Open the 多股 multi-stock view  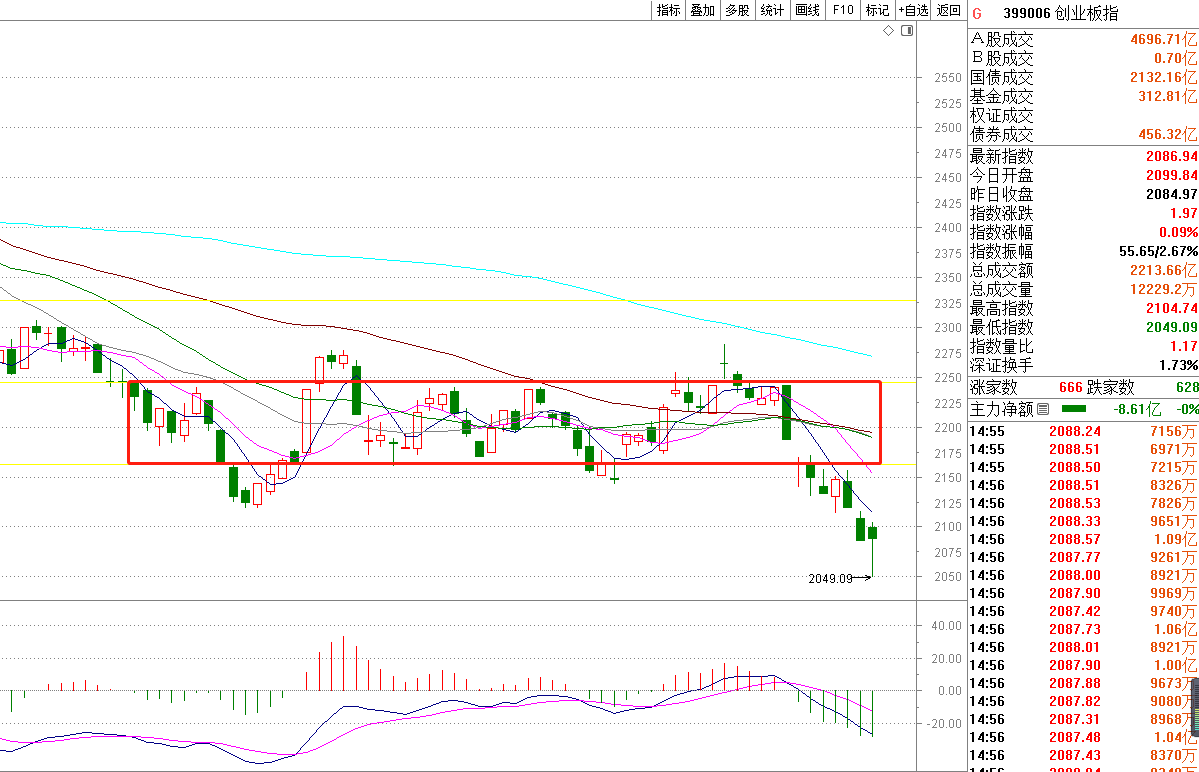[x=737, y=10]
